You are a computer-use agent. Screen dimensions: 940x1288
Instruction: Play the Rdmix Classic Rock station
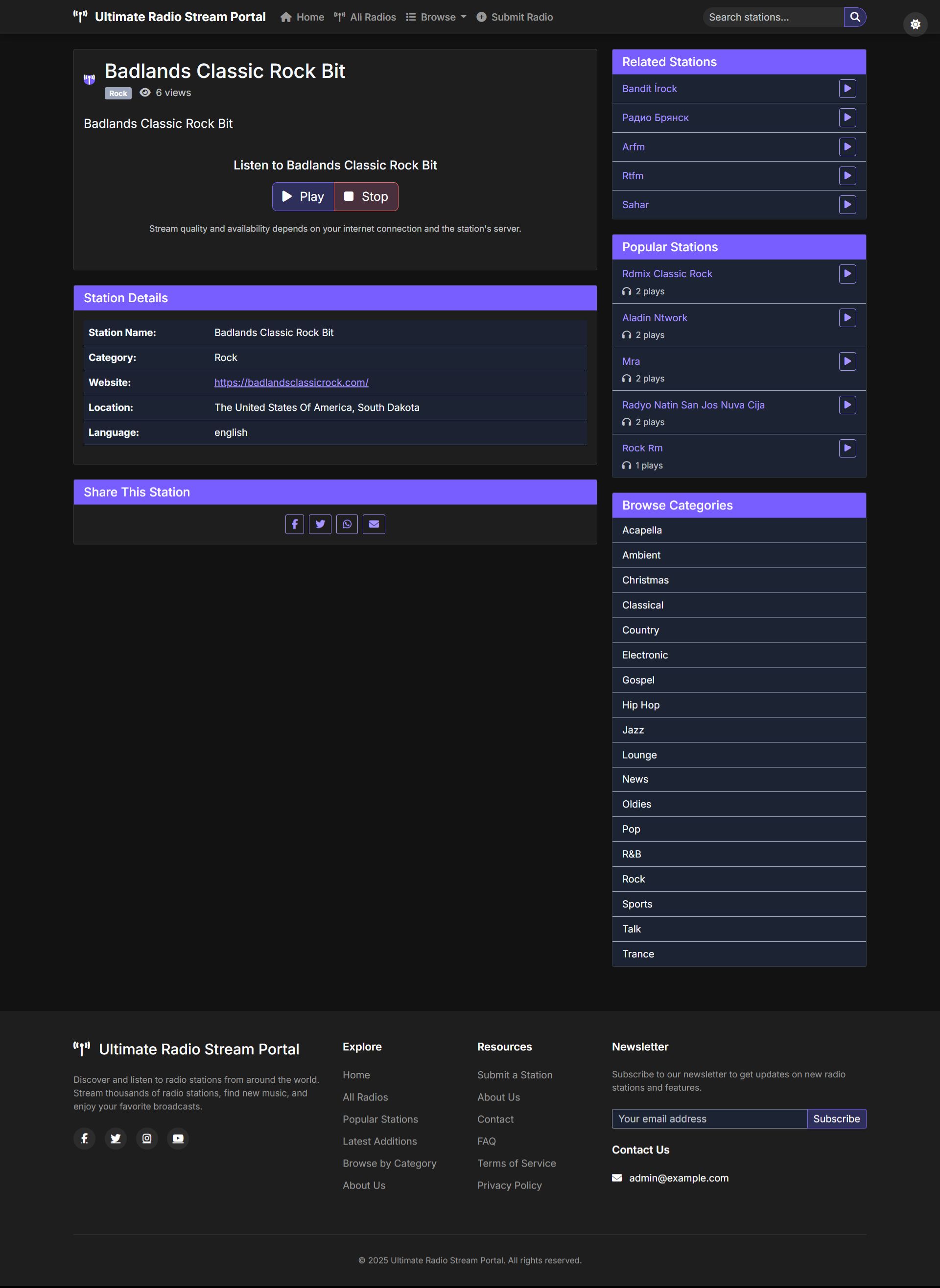pyautogui.click(x=846, y=274)
